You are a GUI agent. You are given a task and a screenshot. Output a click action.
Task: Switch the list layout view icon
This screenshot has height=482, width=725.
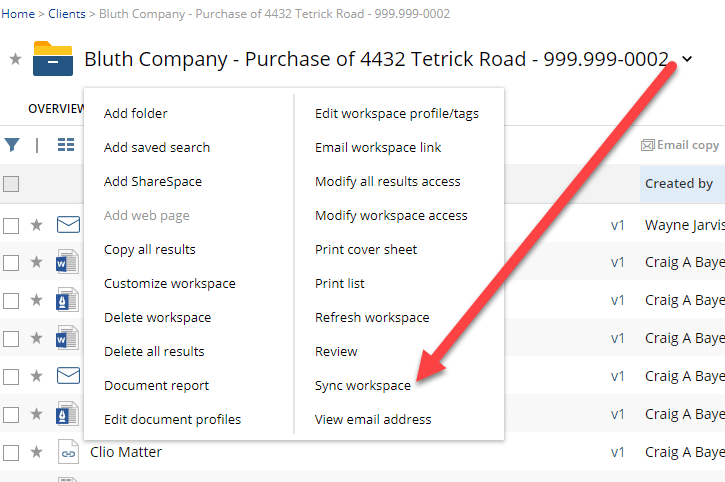coord(66,145)
